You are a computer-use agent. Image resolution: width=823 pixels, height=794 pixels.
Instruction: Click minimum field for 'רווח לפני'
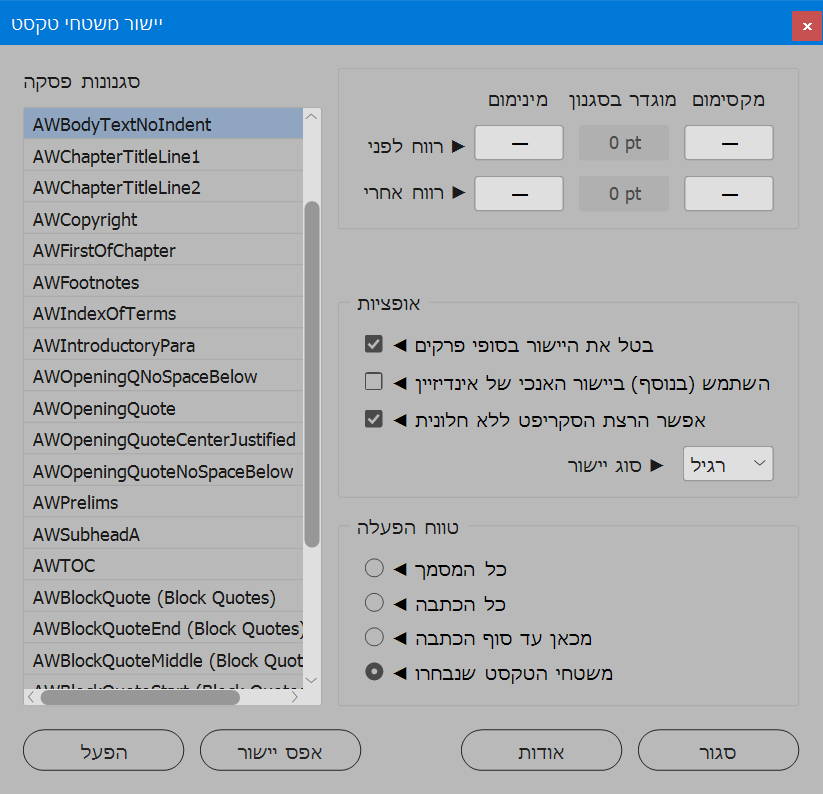tap(519, 142)
